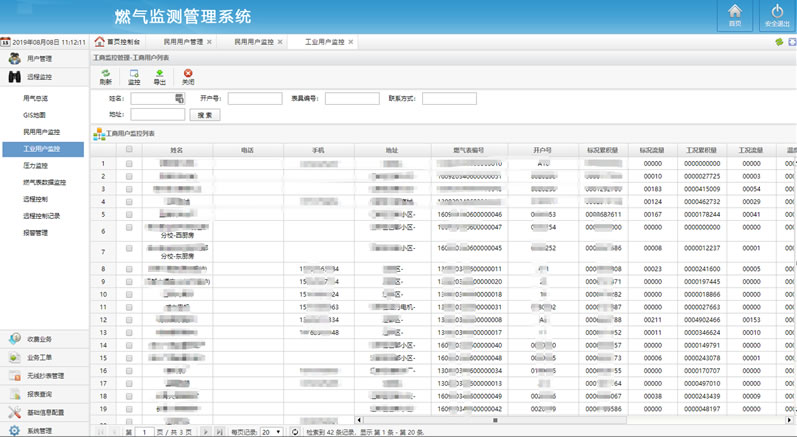Close the 工业用户监控 tab
Screen dimensions: 797x437
click(350, 42)
